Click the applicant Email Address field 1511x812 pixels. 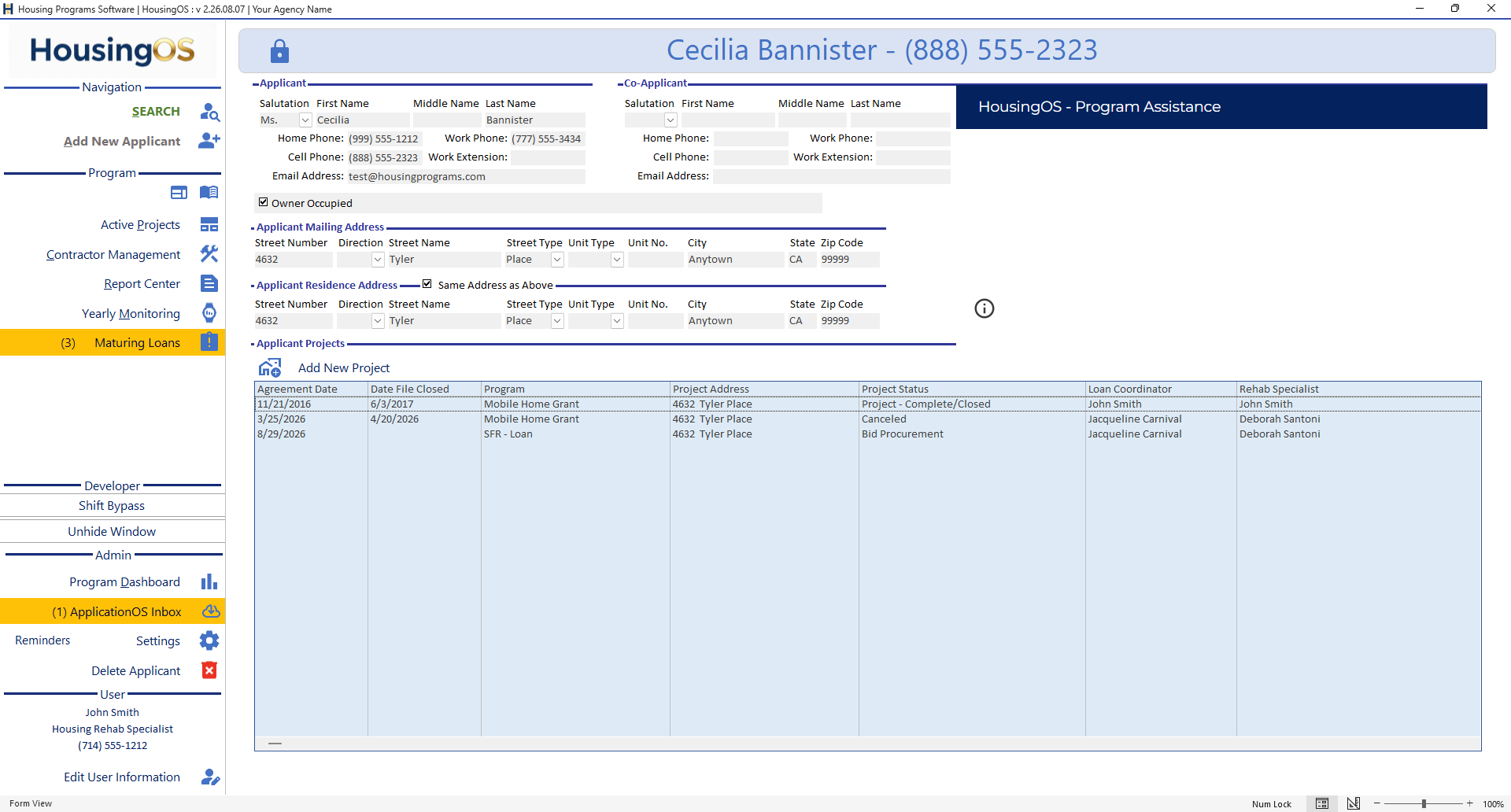pyautogui.click(x=466, y=177)
